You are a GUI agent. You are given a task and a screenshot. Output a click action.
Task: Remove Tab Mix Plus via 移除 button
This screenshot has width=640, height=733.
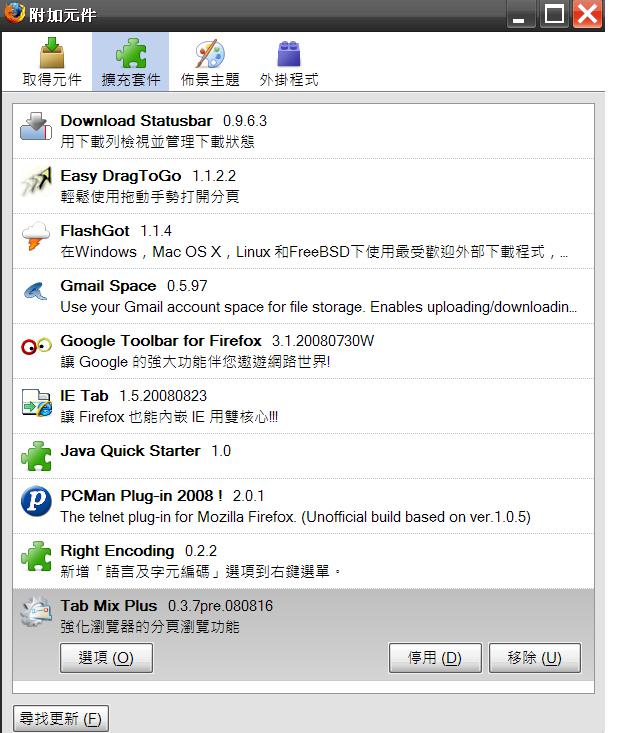point(535,658)
